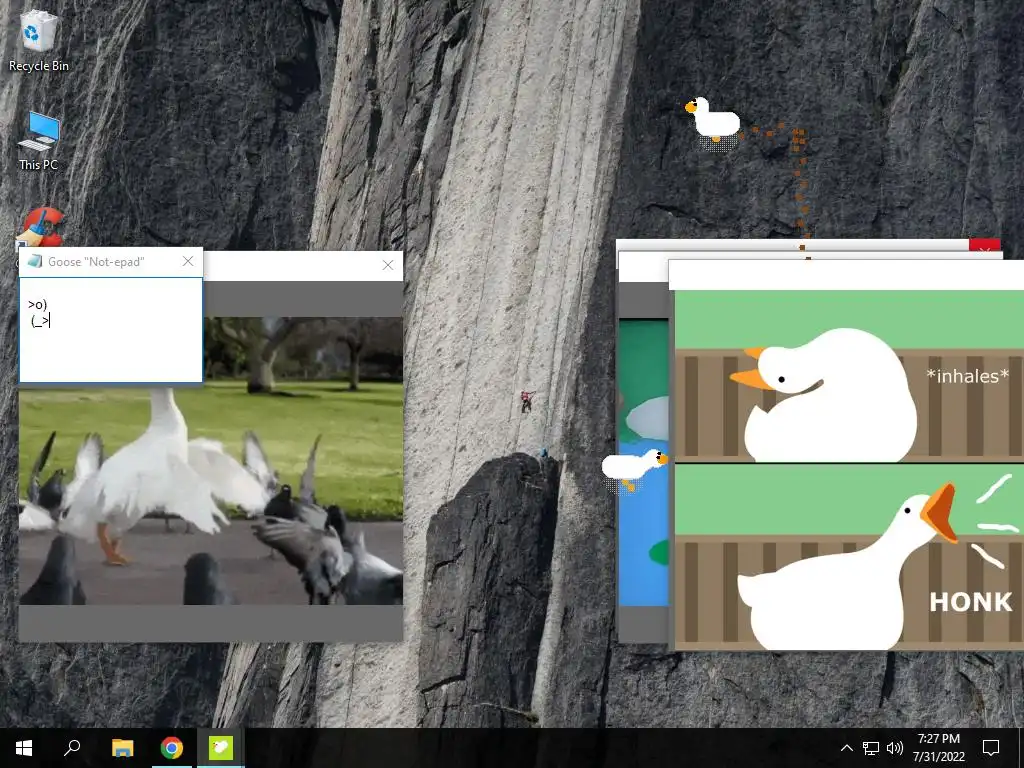
Task: Close the Goose "Not-epad" window
Action: (188, 261)
